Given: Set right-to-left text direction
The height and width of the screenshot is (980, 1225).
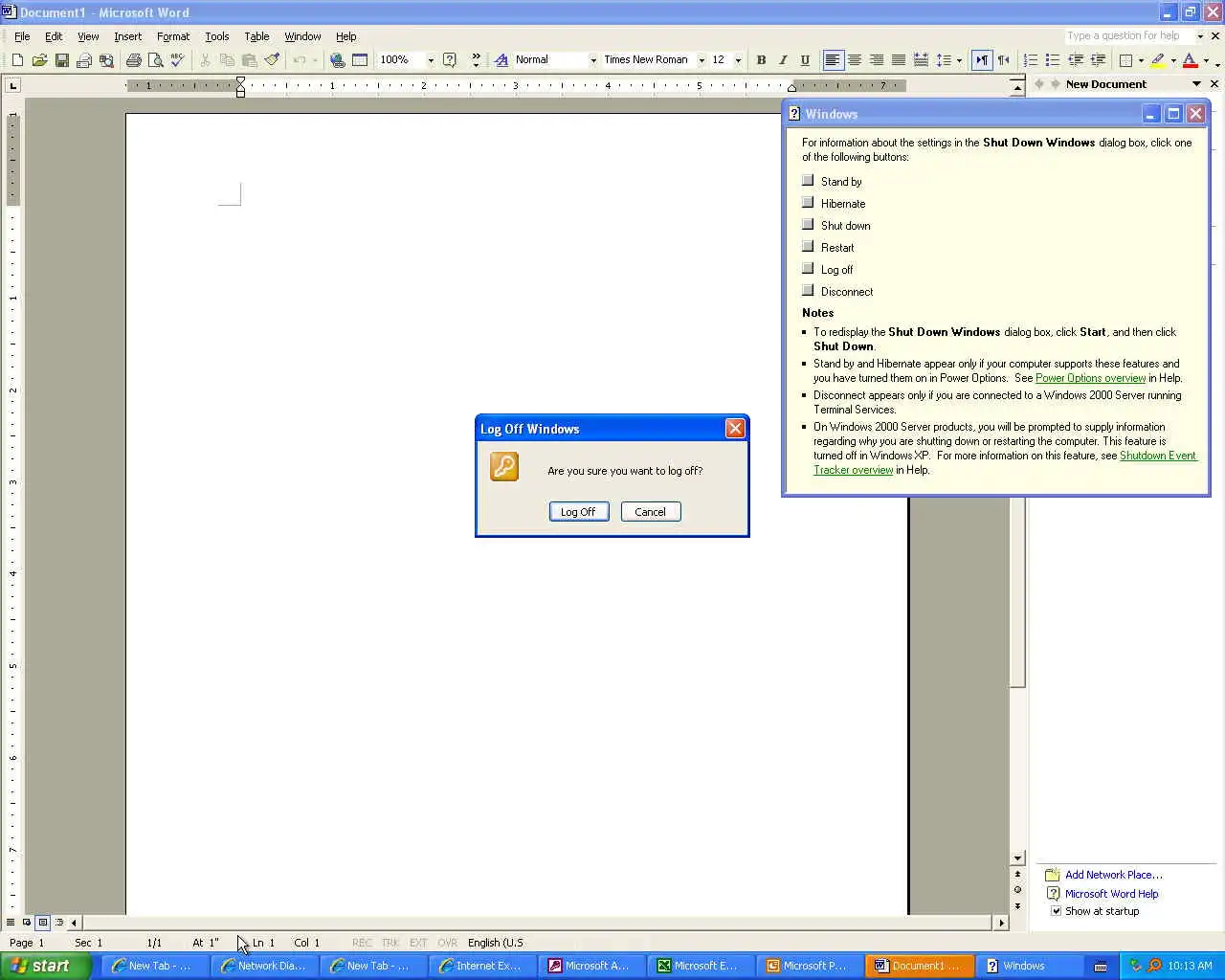Looking at the screenshot, I should 1004,60.
